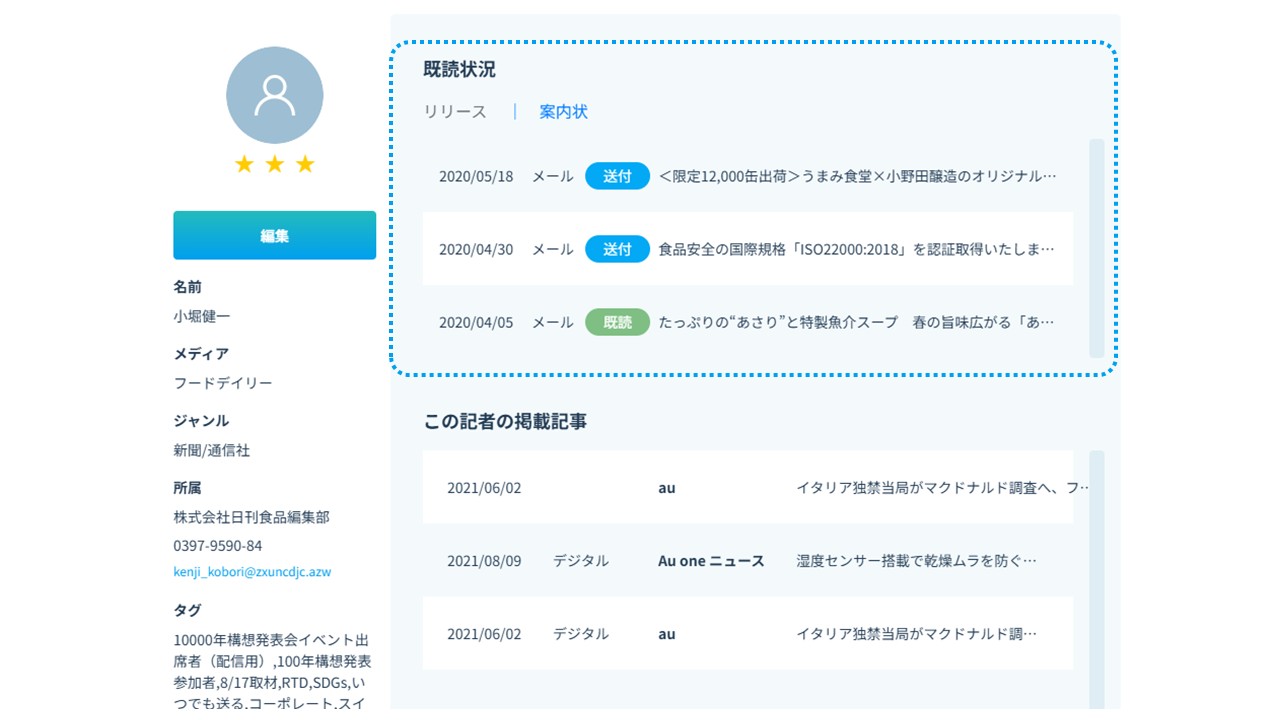Switch to the リリース tab

click(x=455, y=112)
